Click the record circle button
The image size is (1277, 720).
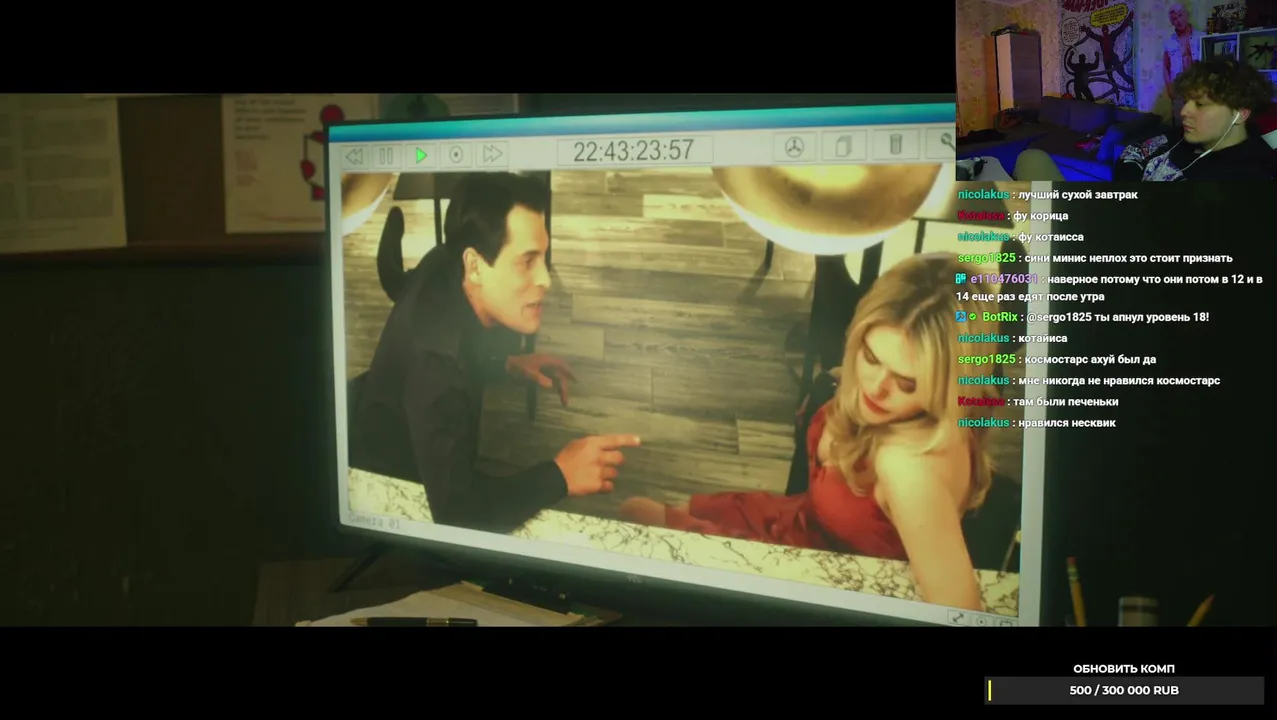click(456, 154)
